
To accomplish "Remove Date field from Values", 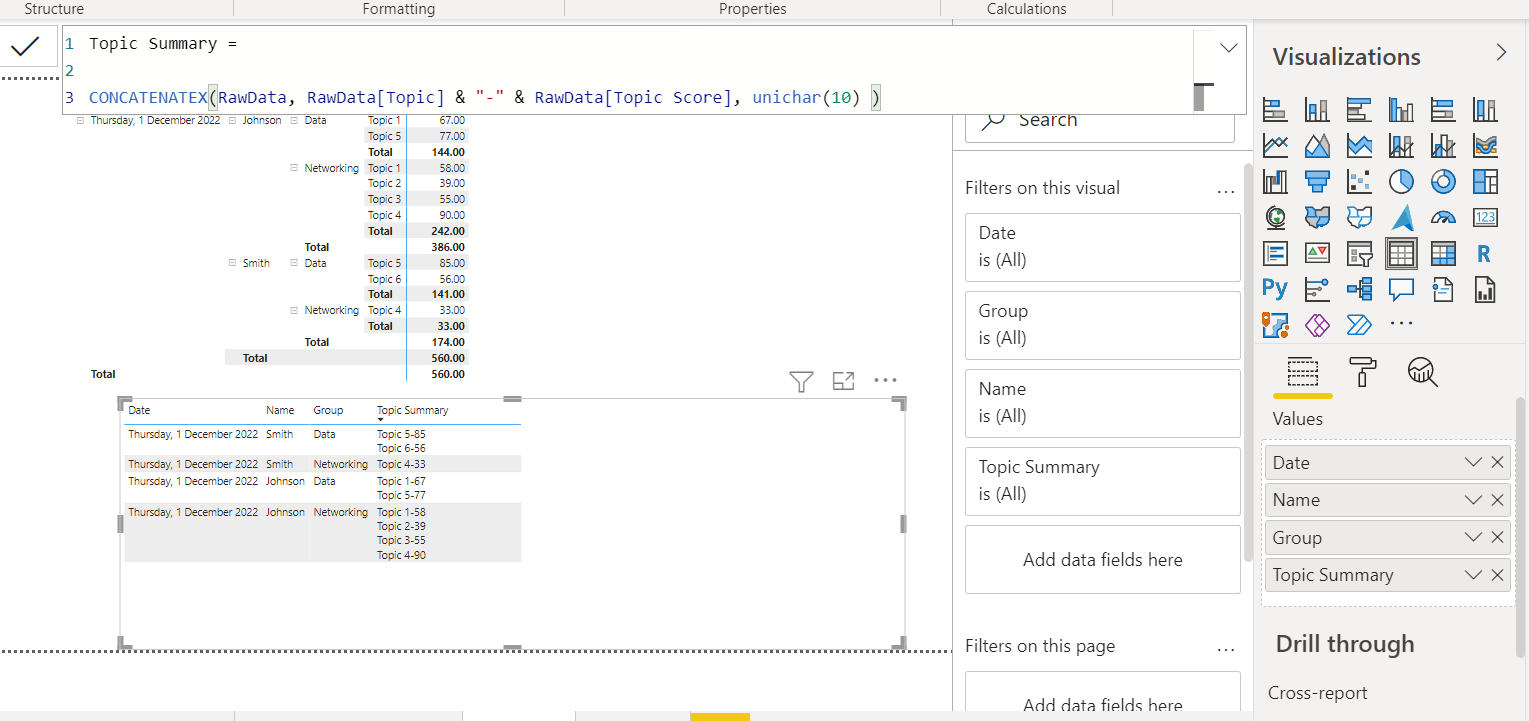I will (1497, 462).
